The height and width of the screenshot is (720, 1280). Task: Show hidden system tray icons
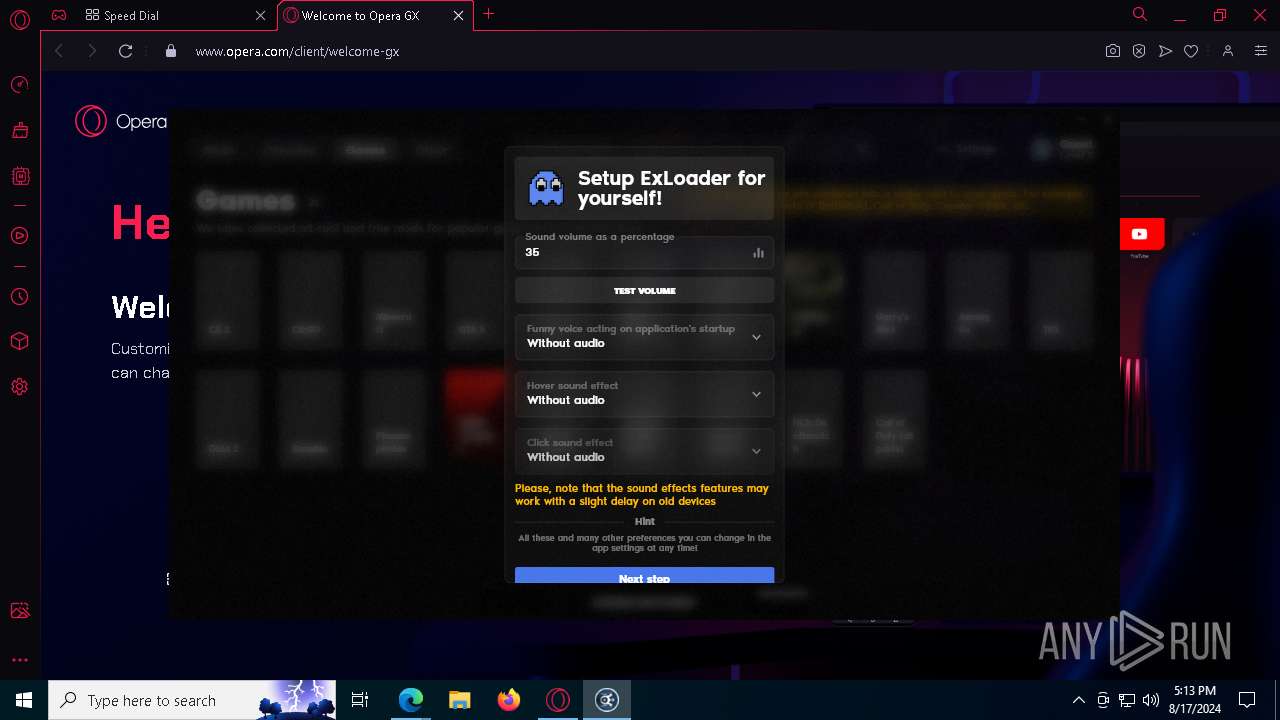click(1078, 700)
